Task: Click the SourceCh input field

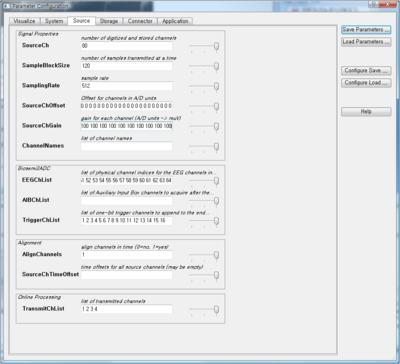Action: click(x=126, y=46)
